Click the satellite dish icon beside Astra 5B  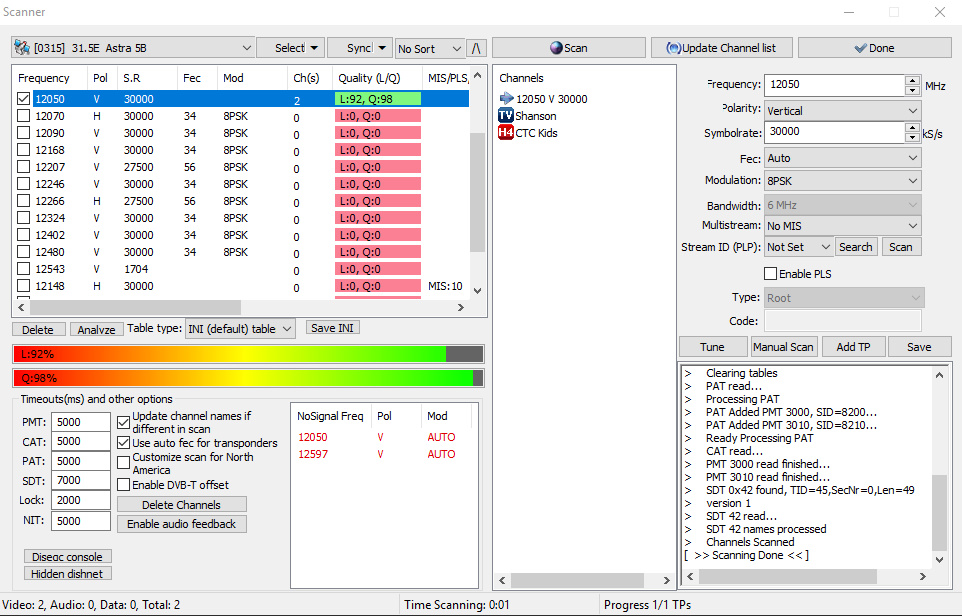click(x=22, y=47)
